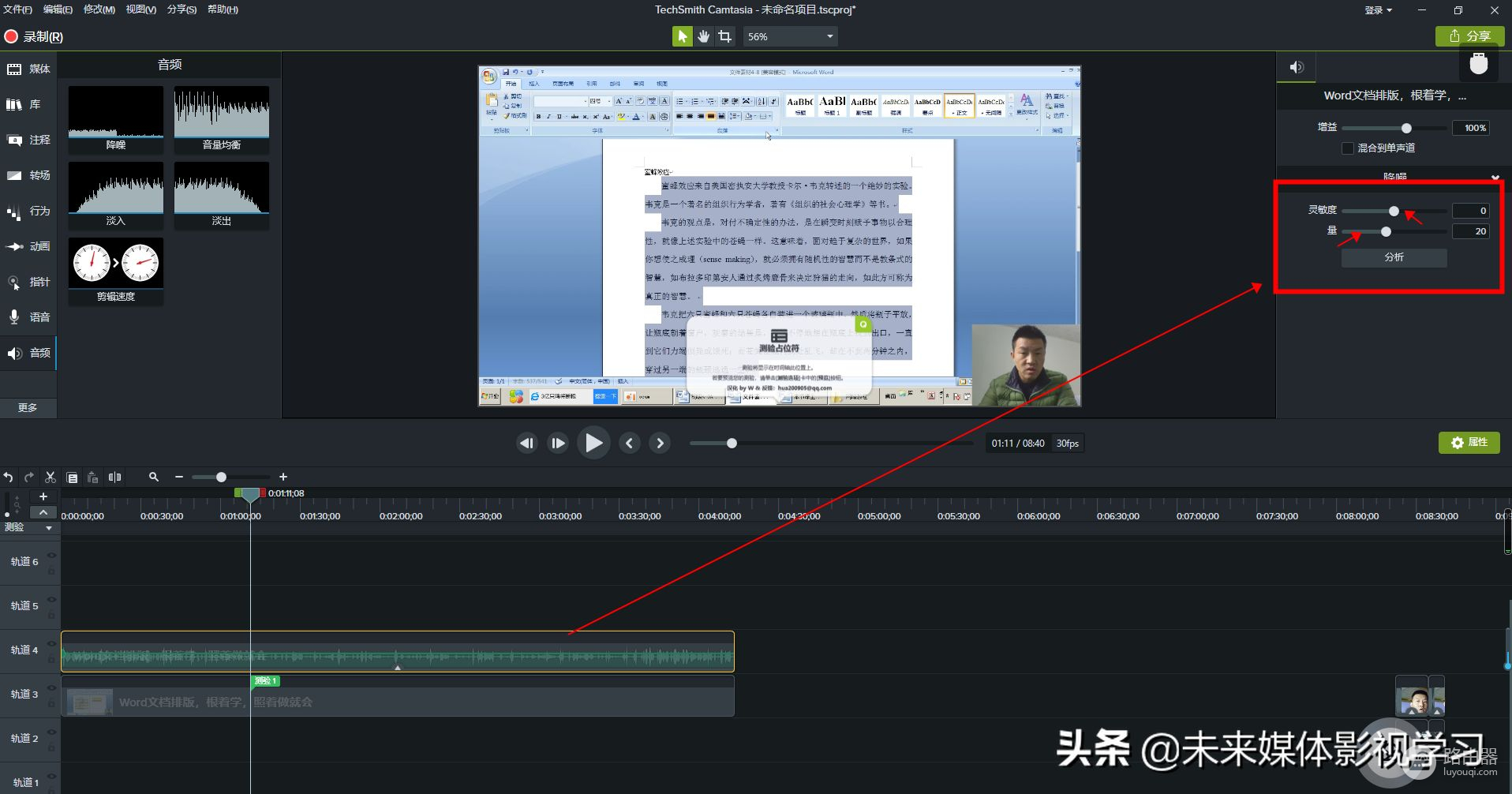The image size is (1512, 794).
Task: Activate the pan hand tool
Action: [x=703, y=36]
